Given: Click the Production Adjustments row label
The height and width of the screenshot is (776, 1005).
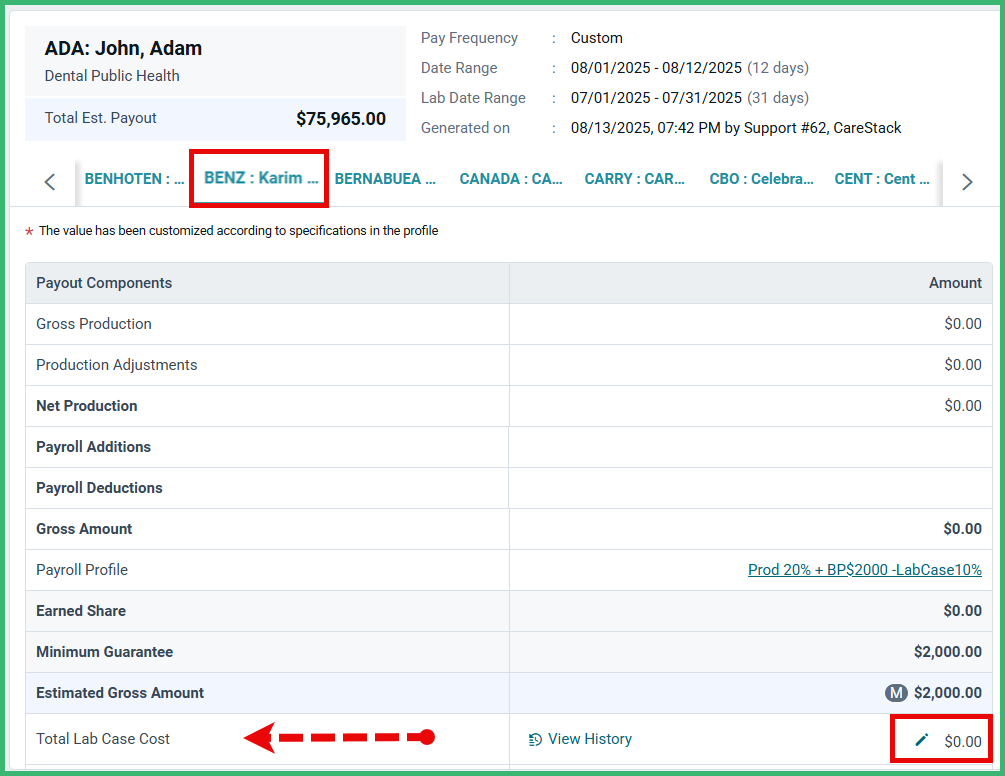Looking at the screenshot, I should [117, 365].
